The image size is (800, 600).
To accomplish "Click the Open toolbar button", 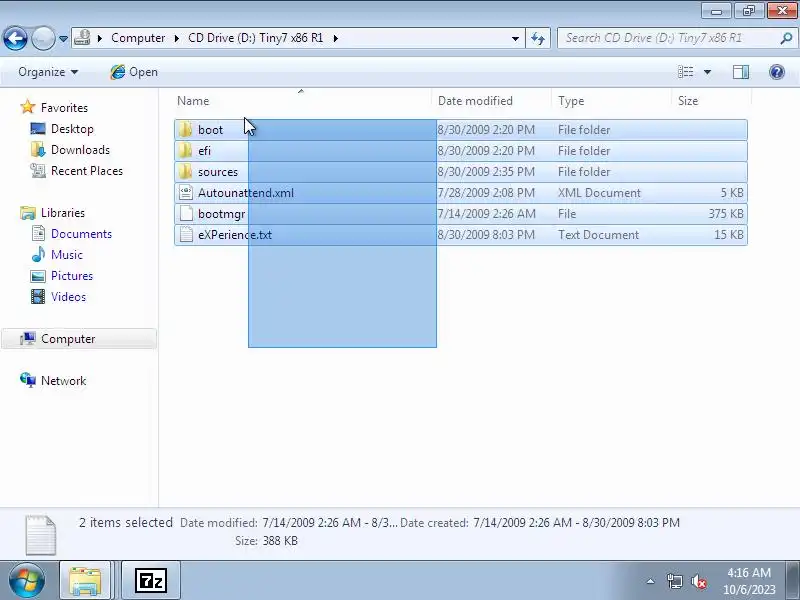I will click(x=134, y=72).
